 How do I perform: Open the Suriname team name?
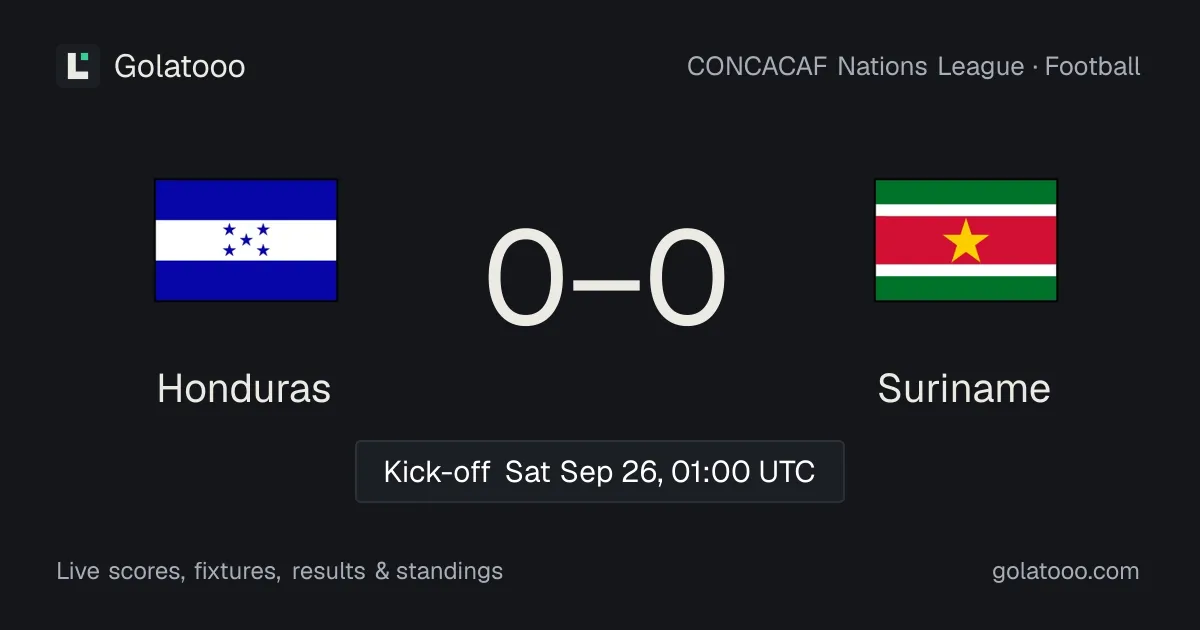964,388
